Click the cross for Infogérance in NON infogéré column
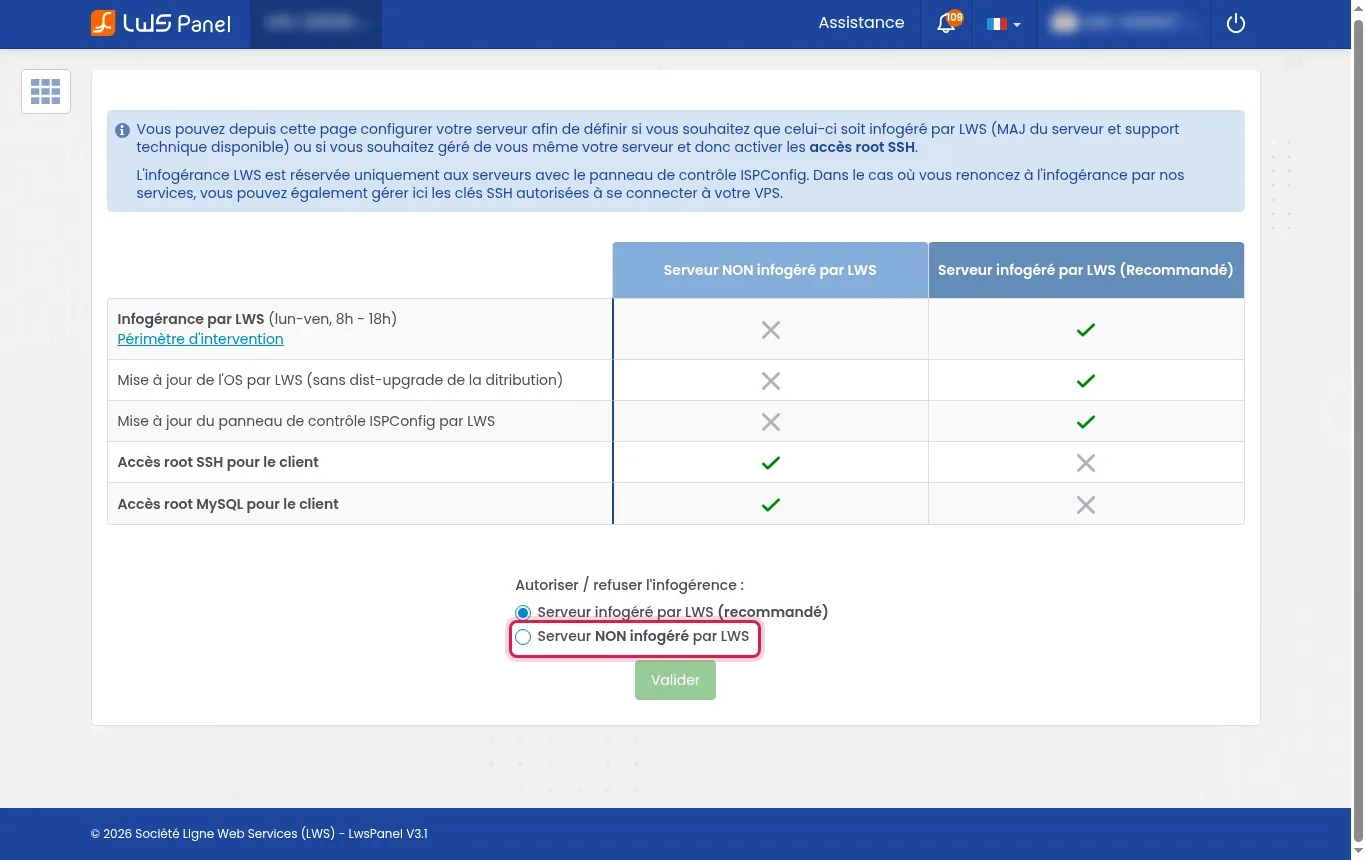The width and height of the screenshot is (1366, 860). (x=771, y=330)
